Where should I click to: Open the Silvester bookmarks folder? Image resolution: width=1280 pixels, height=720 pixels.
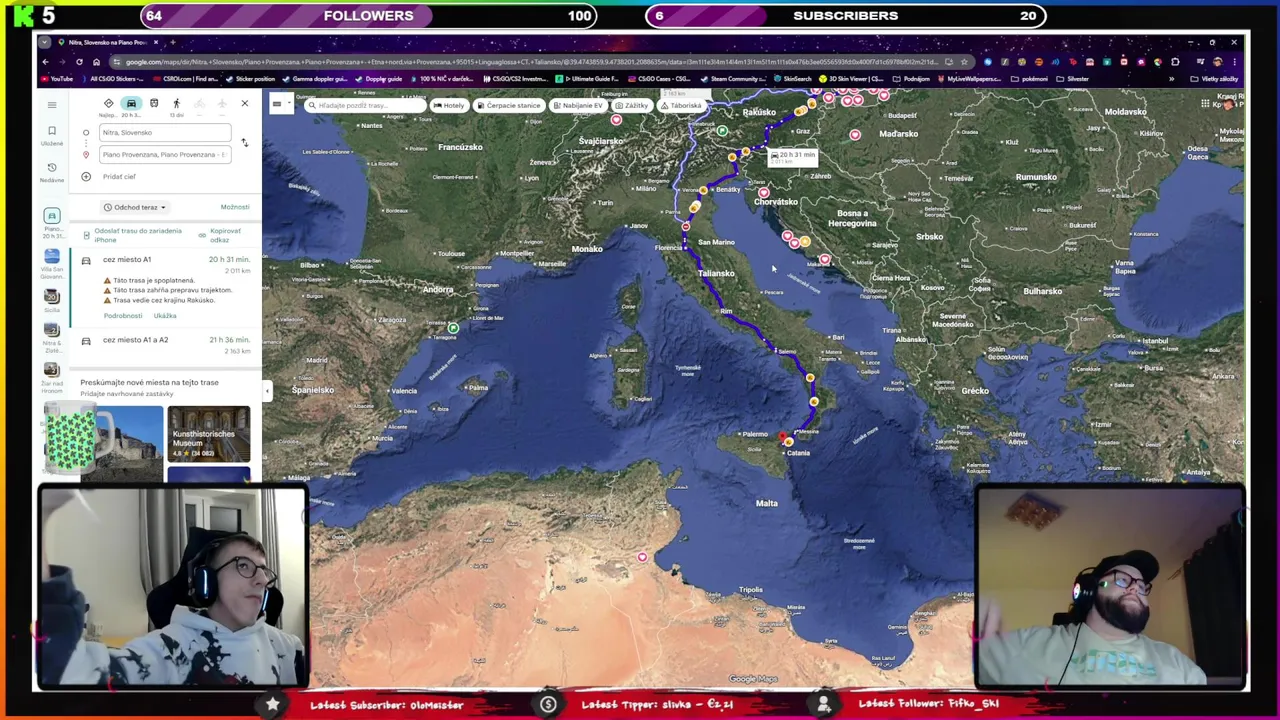(x=1074, y=79)
